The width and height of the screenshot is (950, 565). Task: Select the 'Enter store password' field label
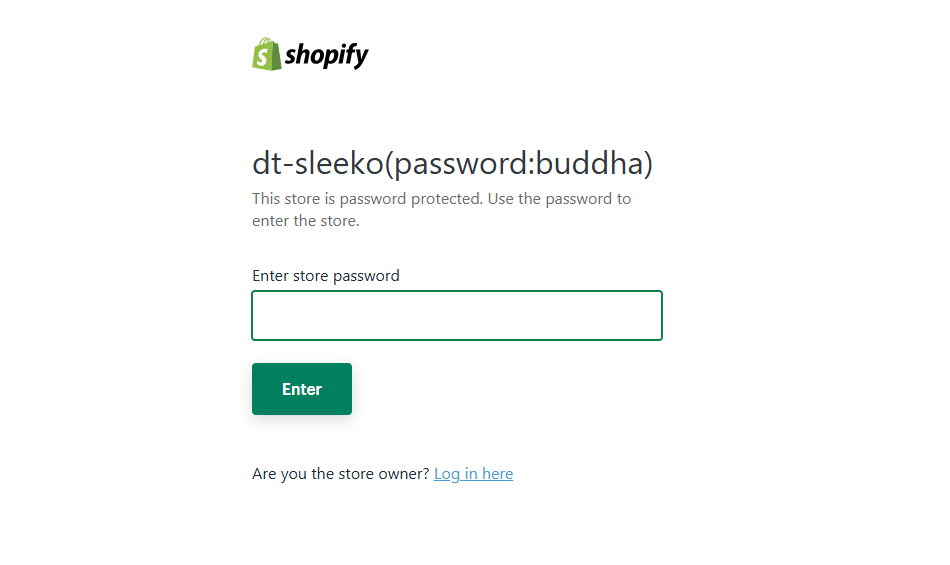pyautogui.click(x=325, y=276)
